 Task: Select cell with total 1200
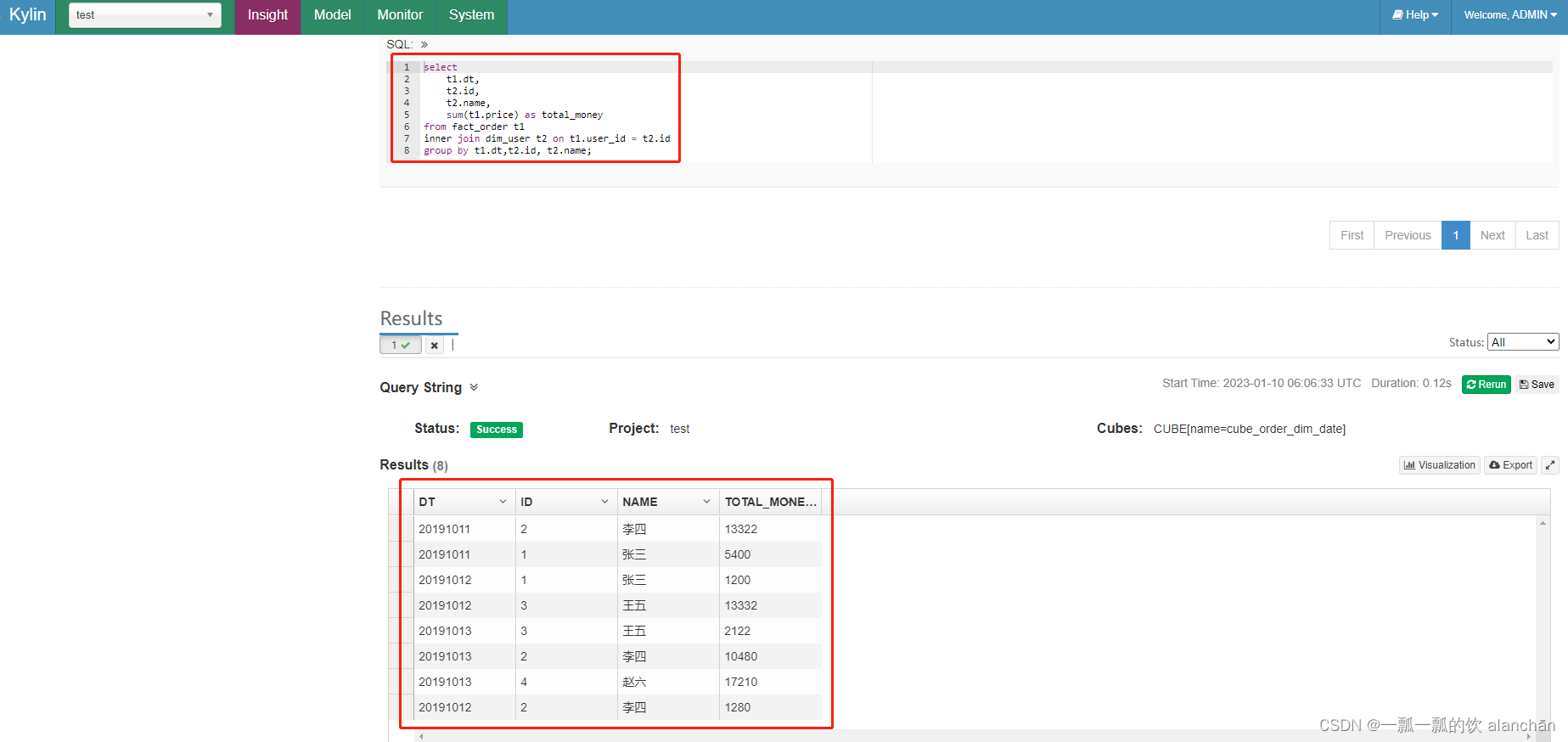coord(770,580)
